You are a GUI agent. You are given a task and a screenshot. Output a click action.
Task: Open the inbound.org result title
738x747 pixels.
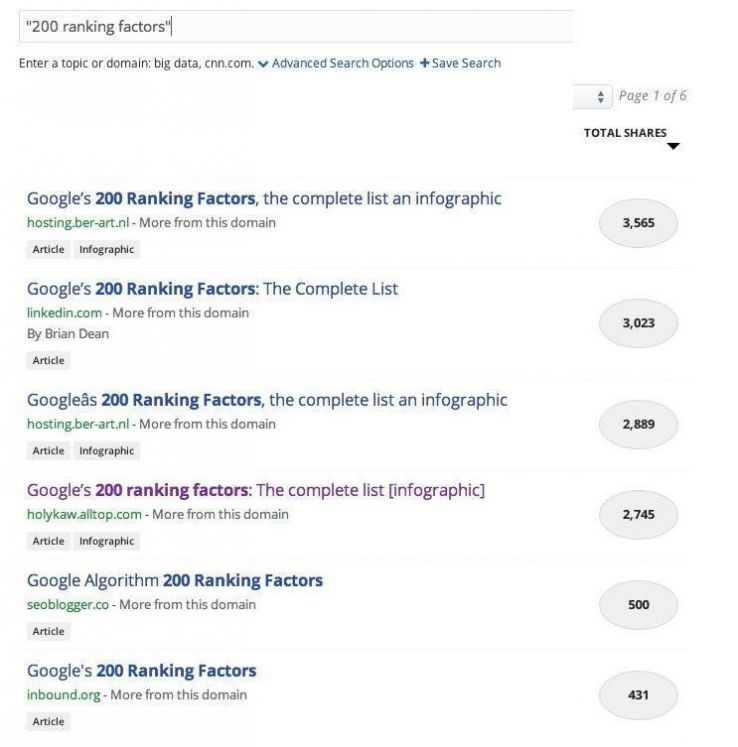(142, 670)
